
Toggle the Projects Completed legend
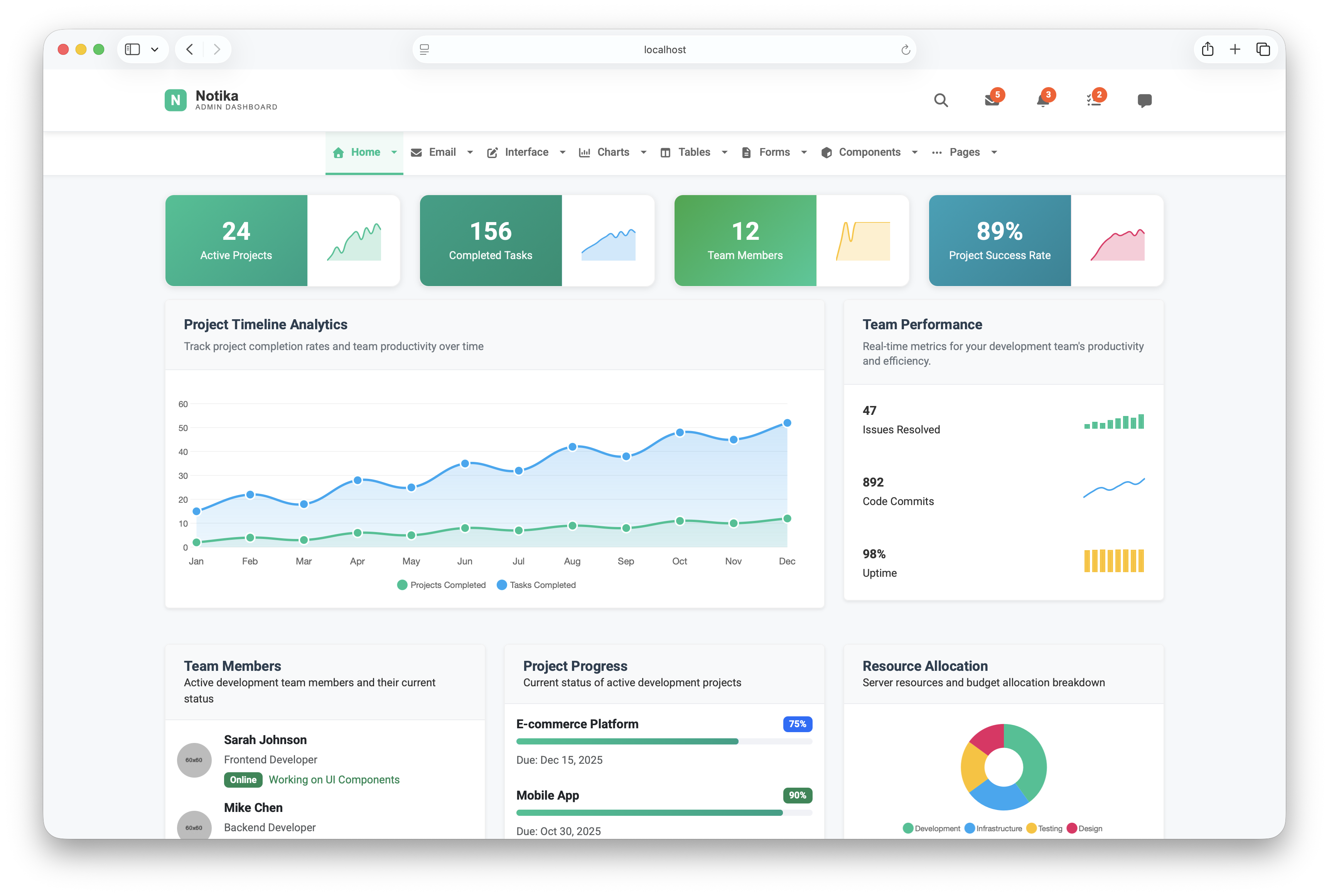click(441, 584)
